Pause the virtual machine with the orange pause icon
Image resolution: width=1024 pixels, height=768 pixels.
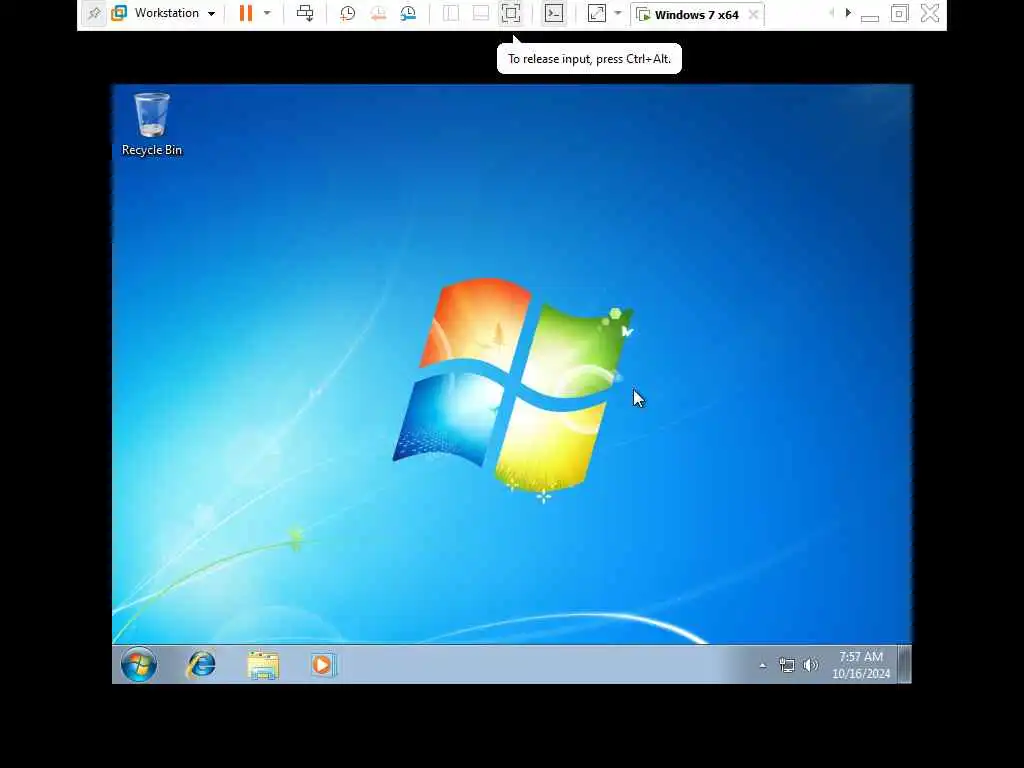click(x=246, y=13)
